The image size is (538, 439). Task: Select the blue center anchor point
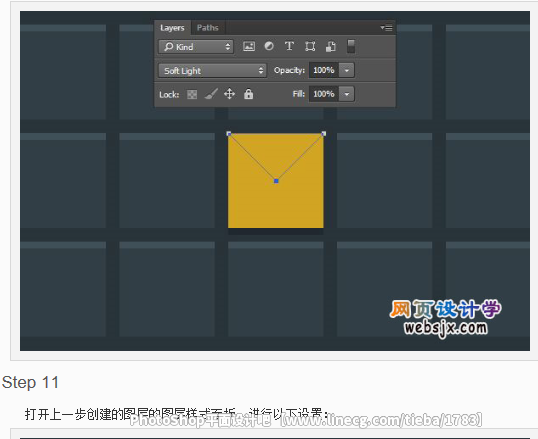276,181
